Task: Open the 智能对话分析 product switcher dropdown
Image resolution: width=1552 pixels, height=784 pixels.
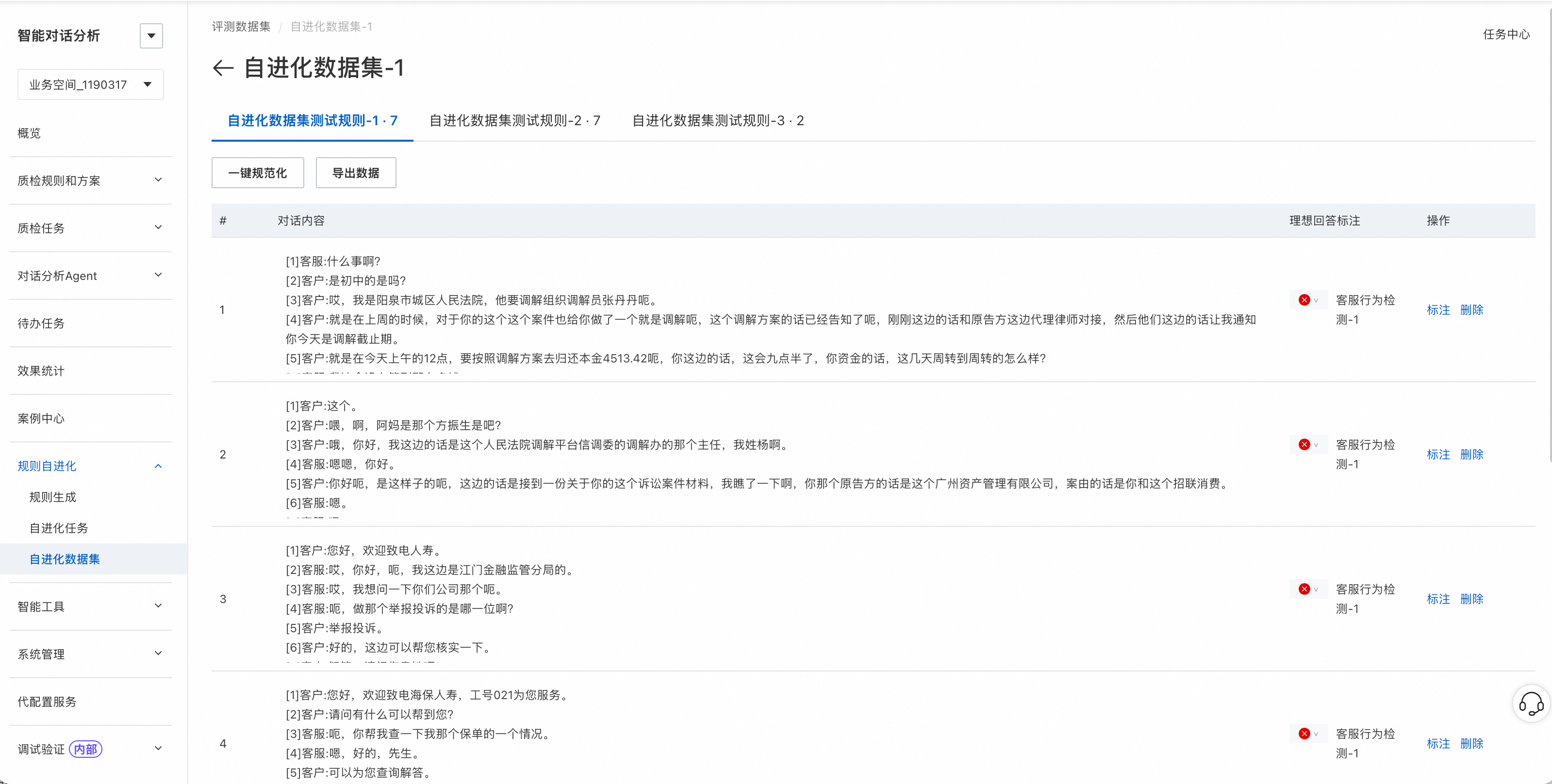Action: [151, 35]
